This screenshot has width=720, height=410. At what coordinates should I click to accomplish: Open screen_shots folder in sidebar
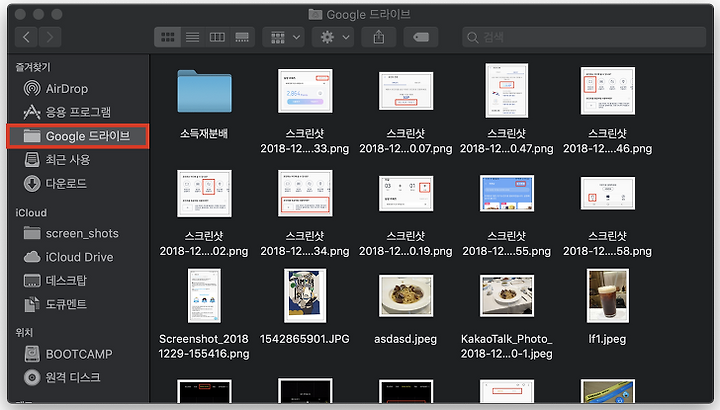pos(77,234)
